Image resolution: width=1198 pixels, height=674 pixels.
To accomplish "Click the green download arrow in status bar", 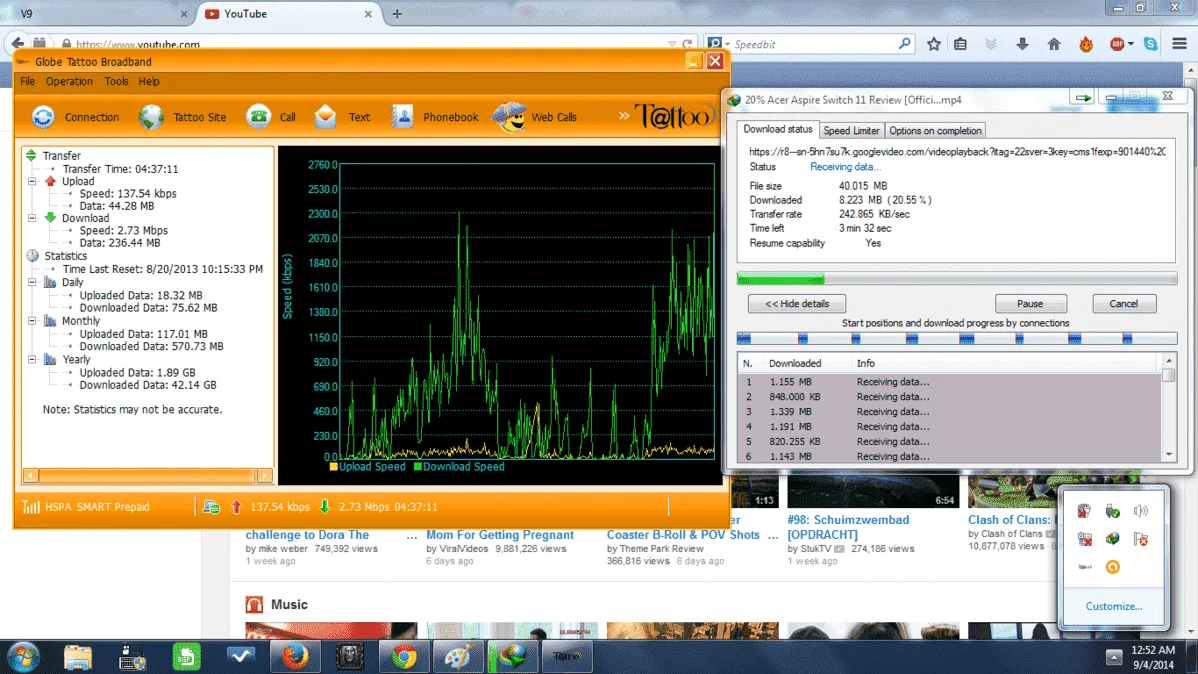I will [325, 507].
